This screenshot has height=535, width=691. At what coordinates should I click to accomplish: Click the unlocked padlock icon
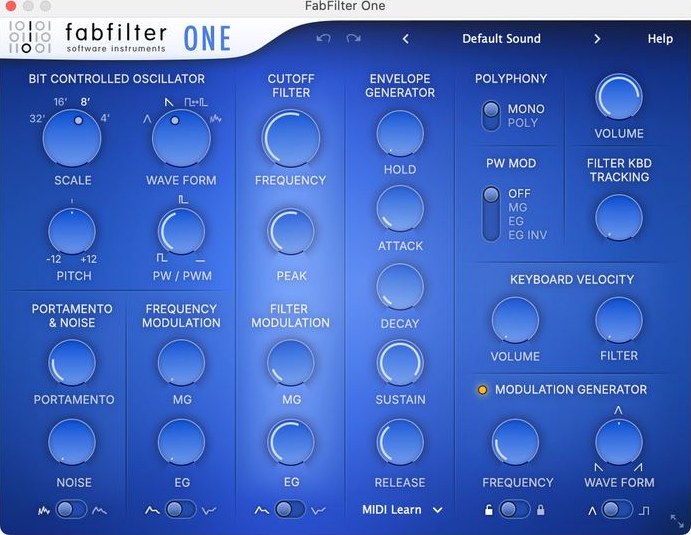[488, 510]
